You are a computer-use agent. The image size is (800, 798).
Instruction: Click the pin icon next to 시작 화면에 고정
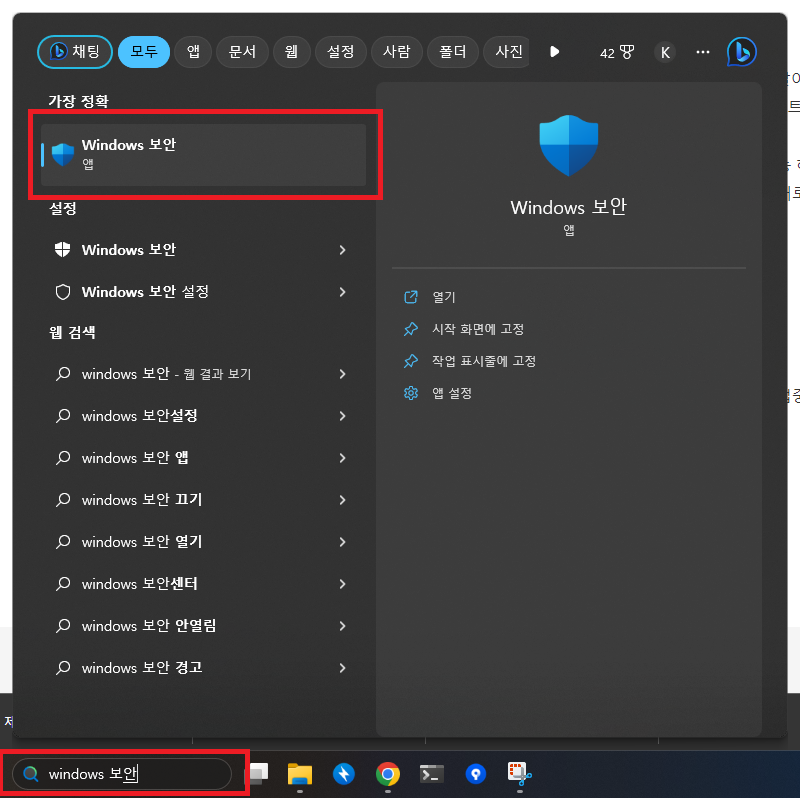411,329
